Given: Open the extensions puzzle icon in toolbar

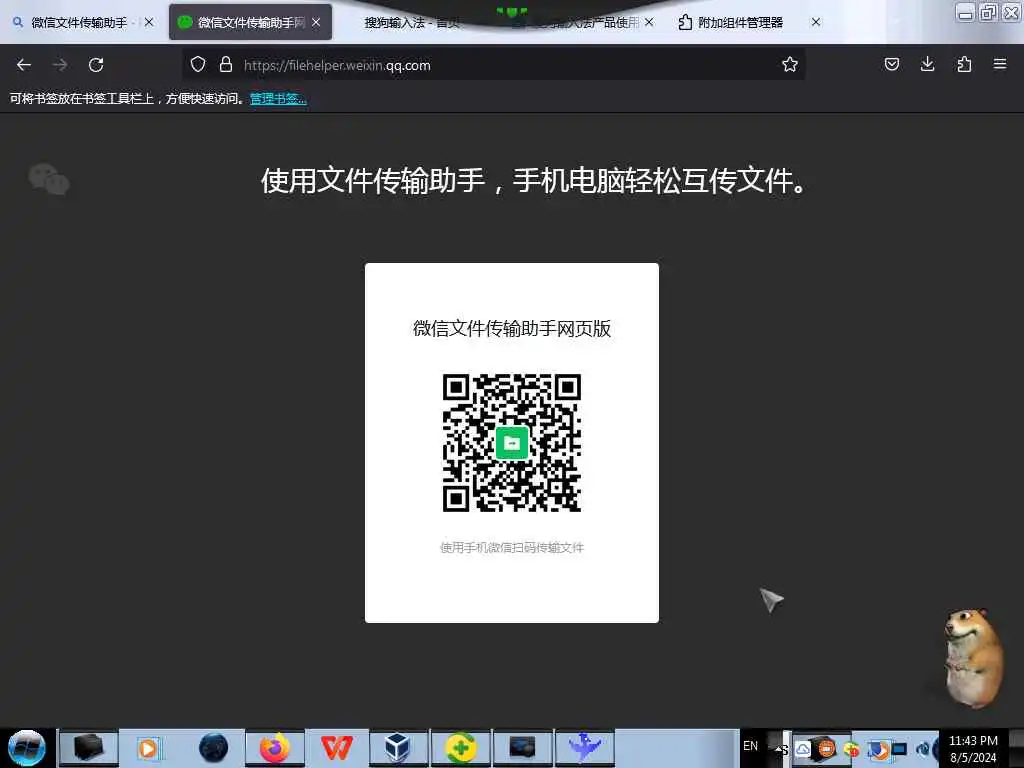Looking at the screenshot, I should [x=964, y=64].
